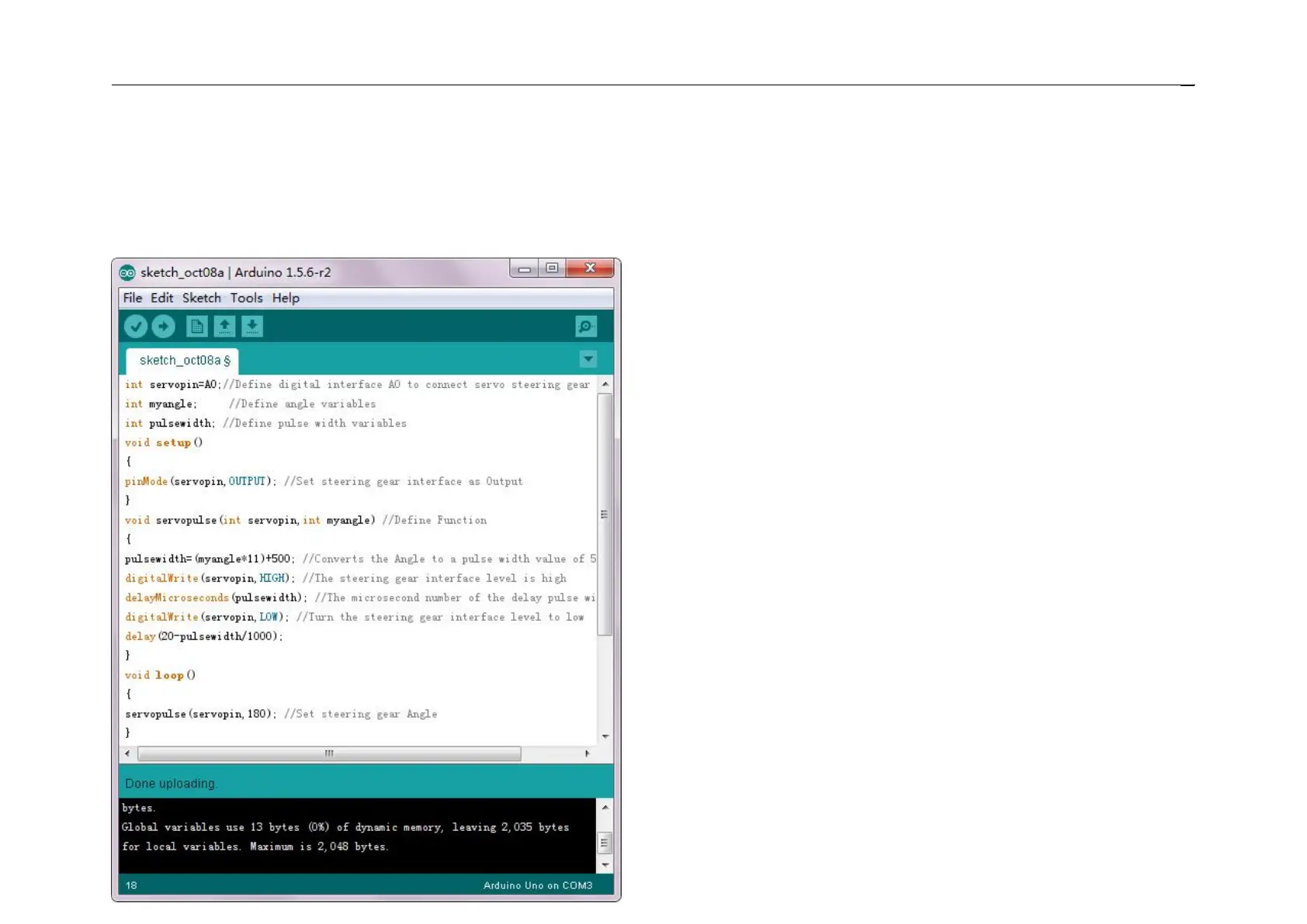1307x924 pixels.
Task: Open the tab options dropdown arrow
Action: (x=588, y=359)
